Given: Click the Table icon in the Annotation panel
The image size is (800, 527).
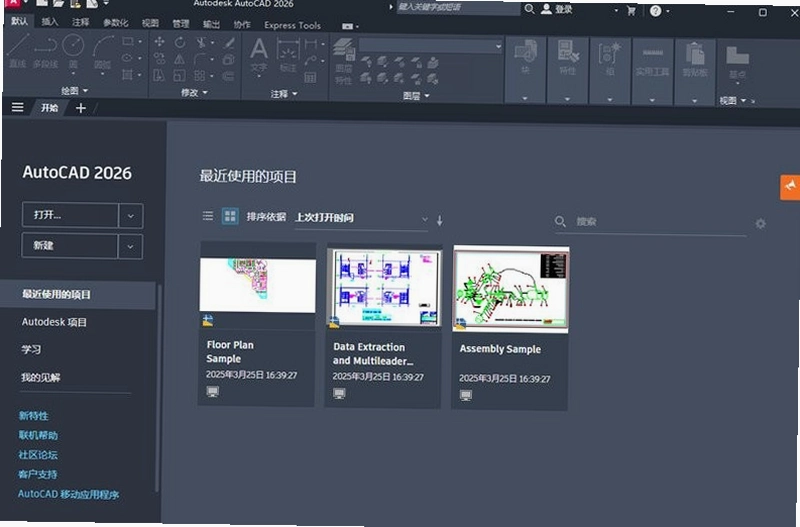Looking at the screenshot, I should (x=310, y=78).
